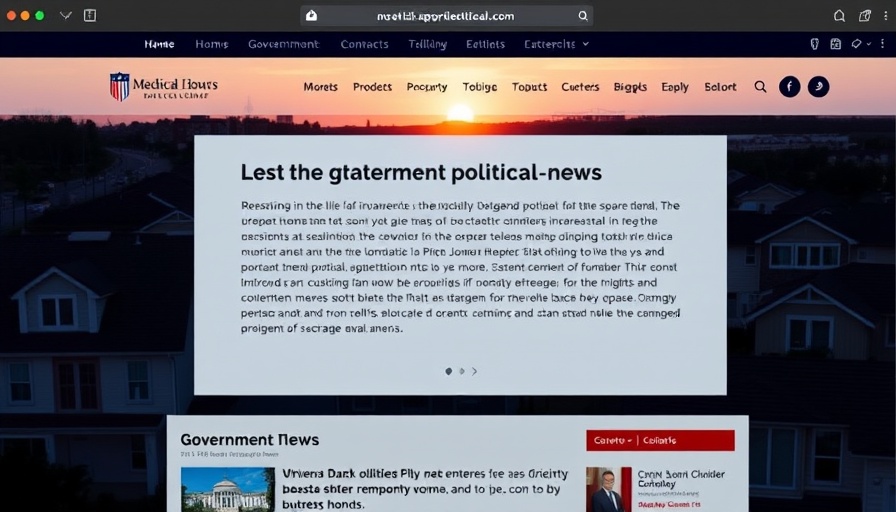Viewport: 896px width, 512px height.
Task: Click the Capitol building article thumbnail
Action: [x=227, y=489]
